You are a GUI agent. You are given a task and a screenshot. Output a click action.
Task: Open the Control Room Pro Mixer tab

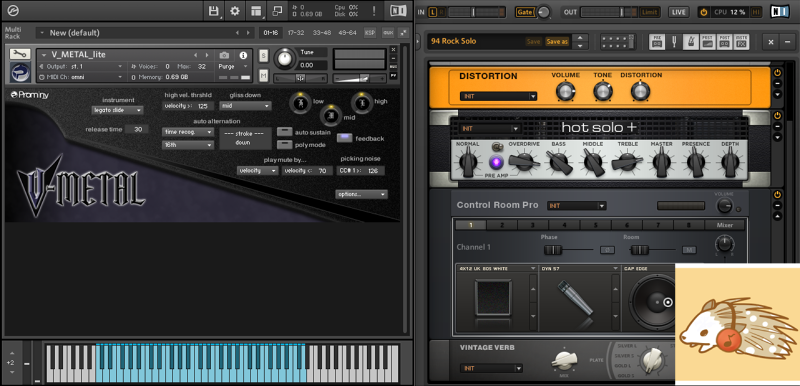pos(725,225)
